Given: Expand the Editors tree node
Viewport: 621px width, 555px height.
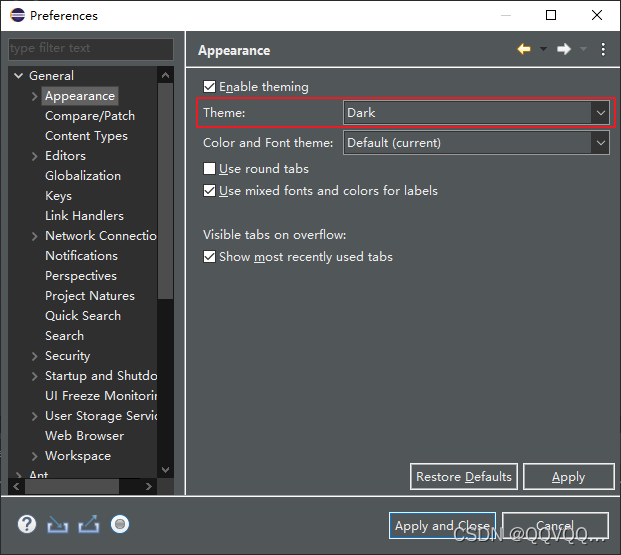Looking at the screenshot, I should pyautogui.click(x=34, y=156).
